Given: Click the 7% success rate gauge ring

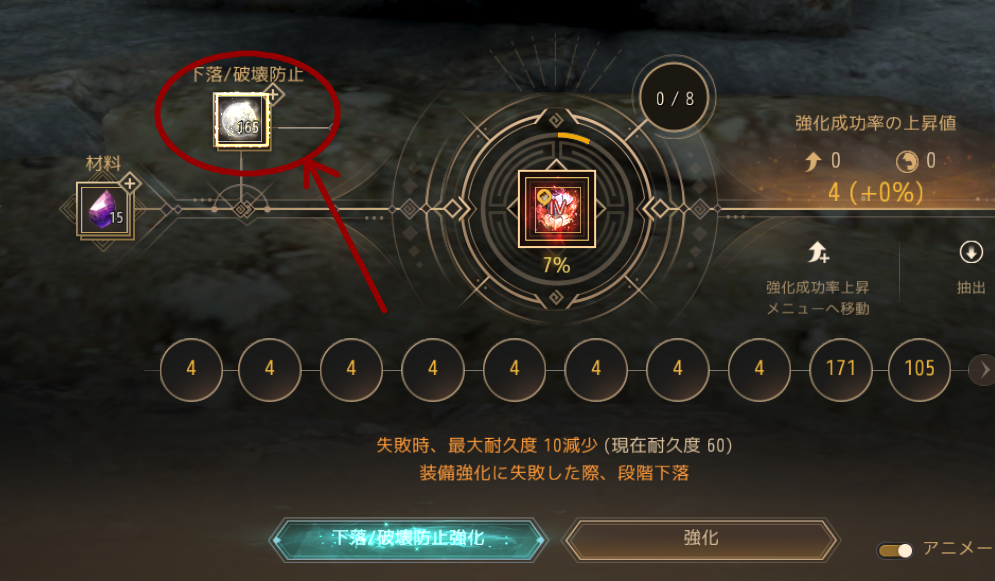Looking at the screenshot, I should pos(557,209).
